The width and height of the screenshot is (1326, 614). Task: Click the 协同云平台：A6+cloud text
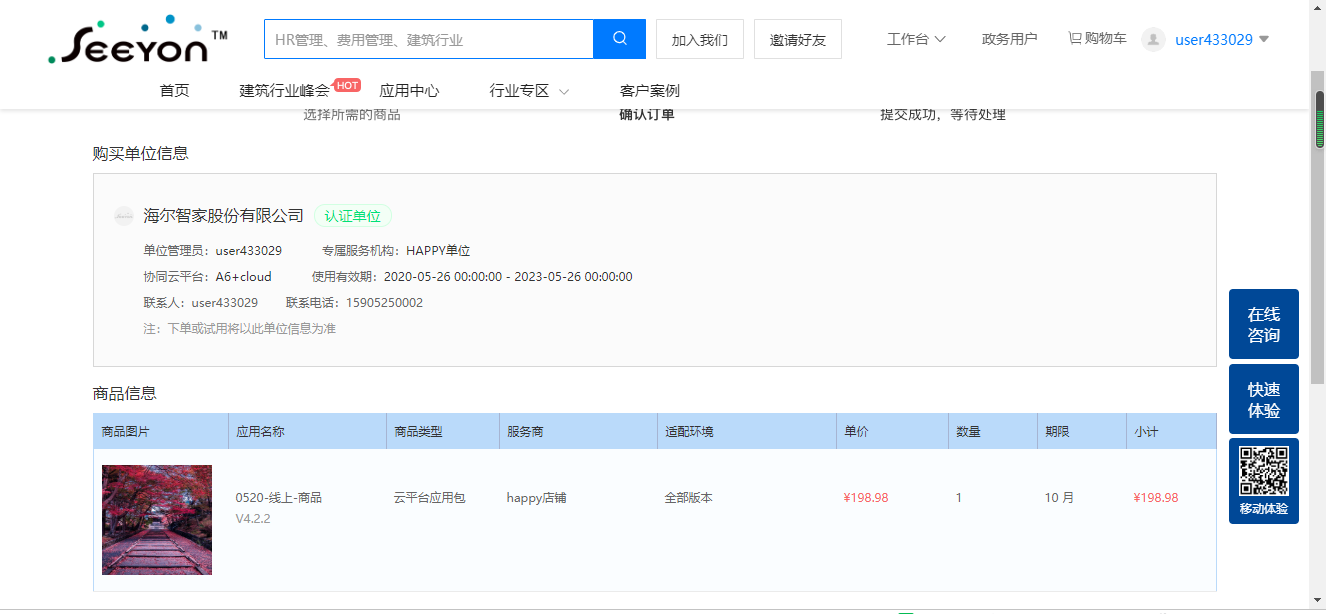[x=207, y=277]
